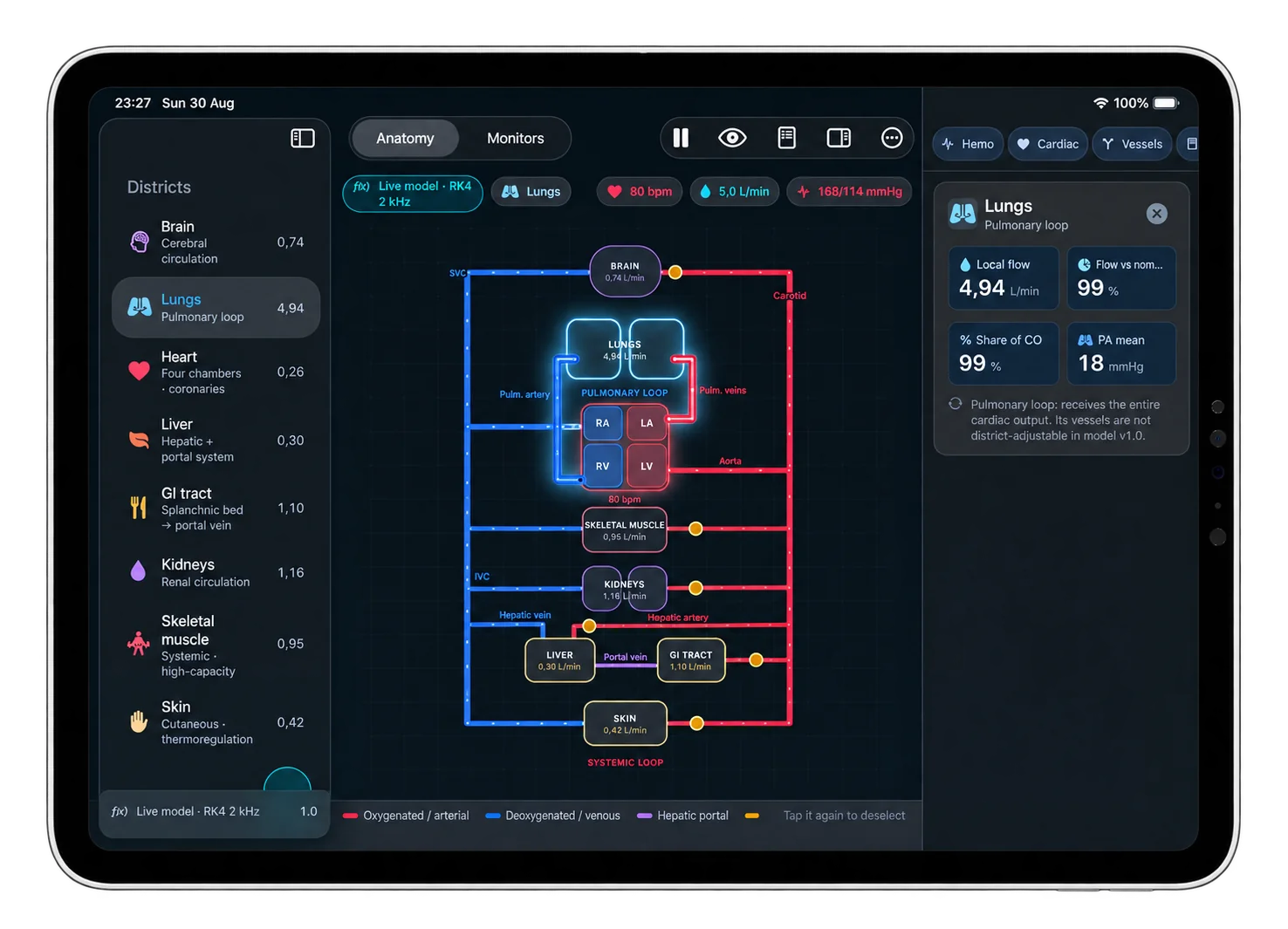This screenshot has height=929, width=1288.
Task: Click the battery indicator icon
Action: coord(1167,103)
